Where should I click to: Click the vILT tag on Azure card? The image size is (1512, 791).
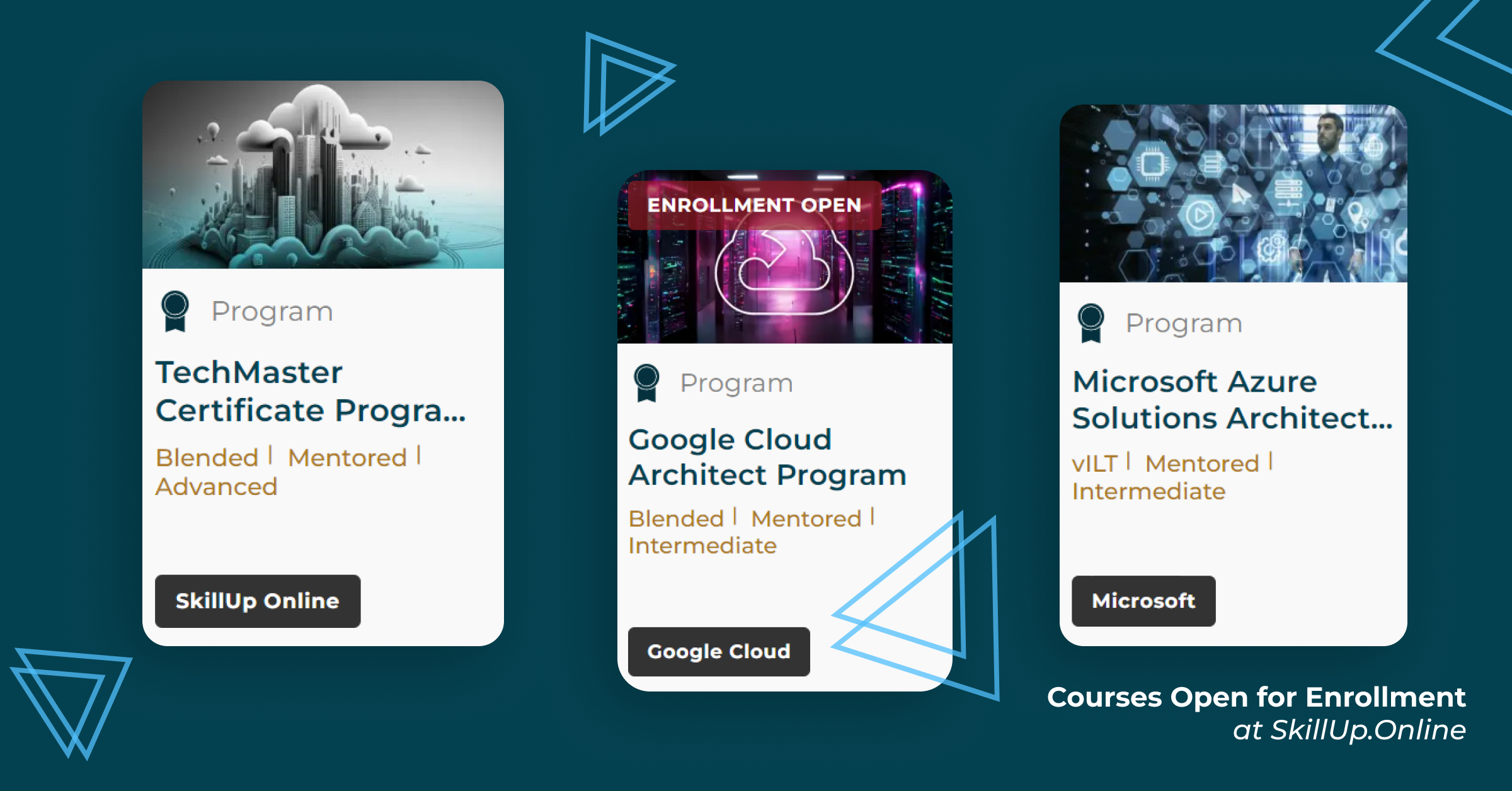[1095, 464]
